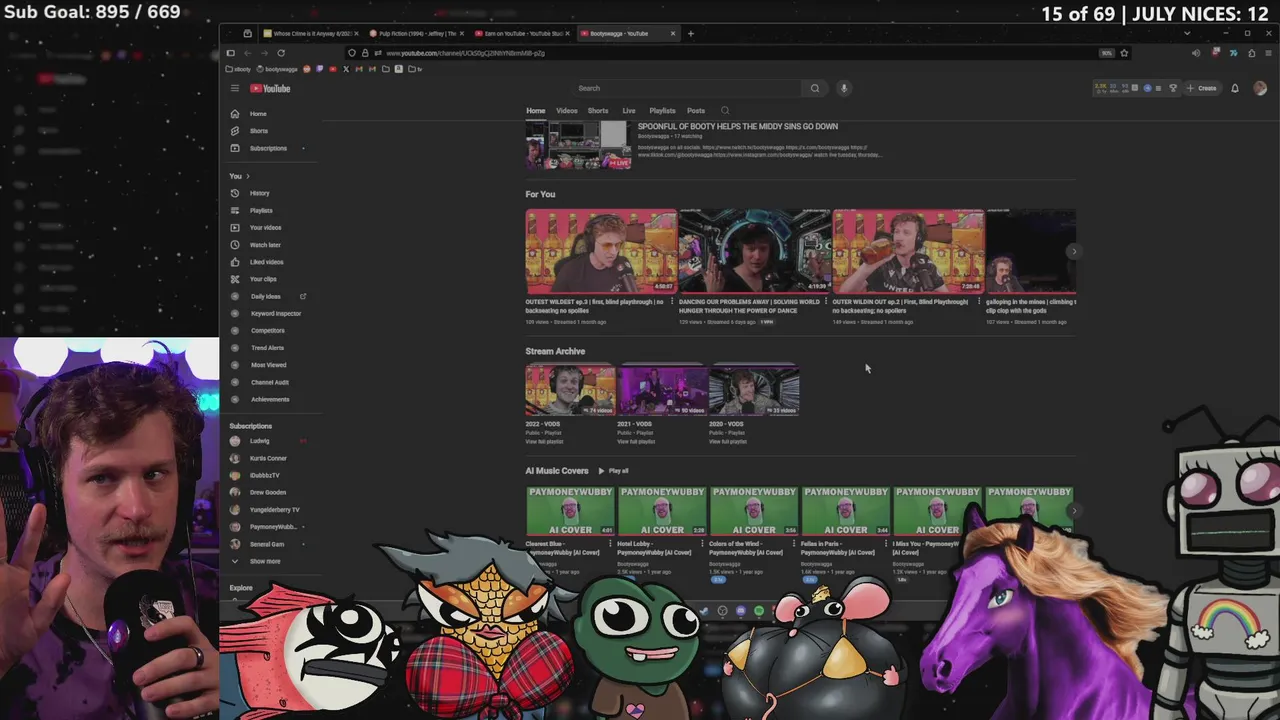
Task: Click the Create button
Action: tap(1202, 88)
